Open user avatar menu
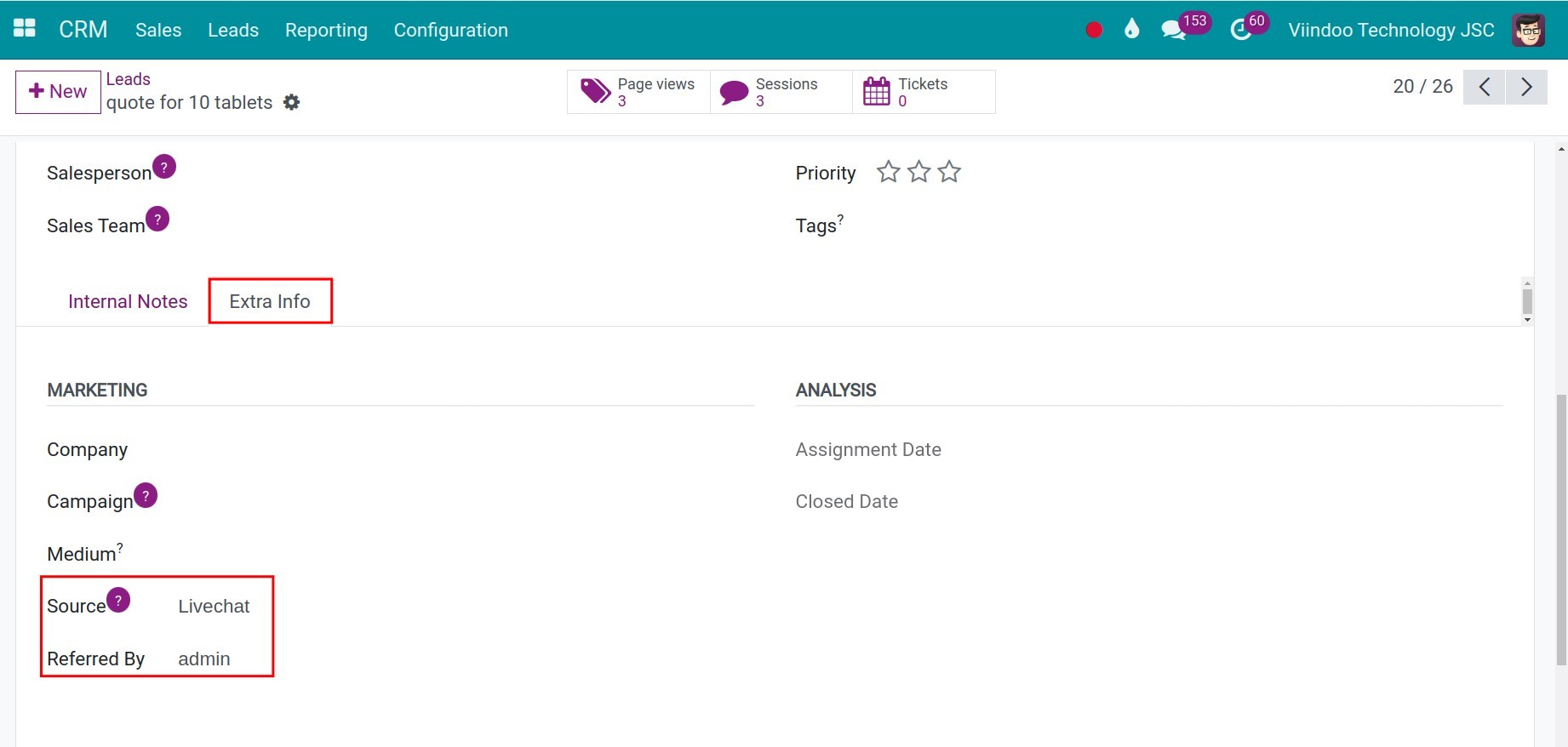The width and height of the screenshot is (1568, 747). [1528, 30]
